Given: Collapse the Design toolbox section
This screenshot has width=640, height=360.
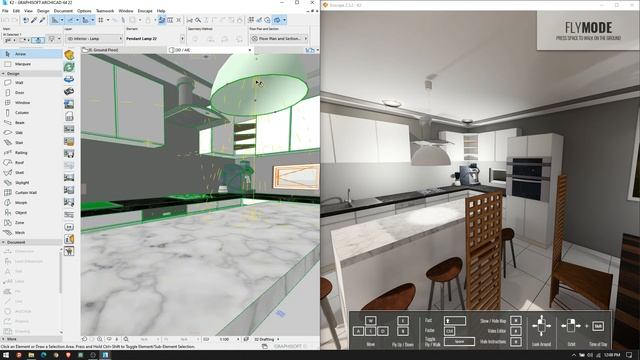Looking at the screenshot, I should tap(31, 73).
